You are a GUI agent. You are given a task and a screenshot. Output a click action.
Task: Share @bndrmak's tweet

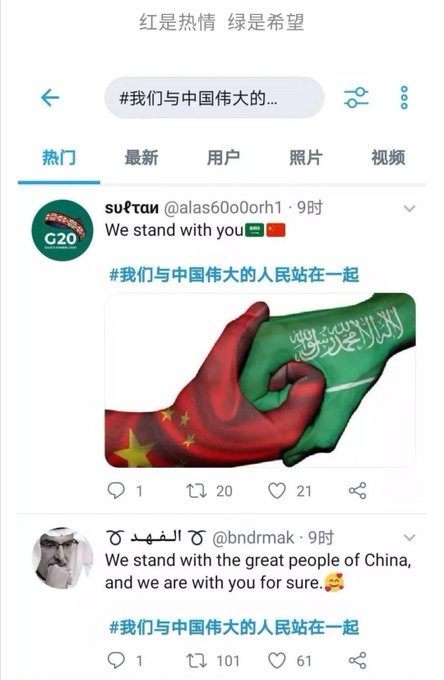[x=358, y=660]
